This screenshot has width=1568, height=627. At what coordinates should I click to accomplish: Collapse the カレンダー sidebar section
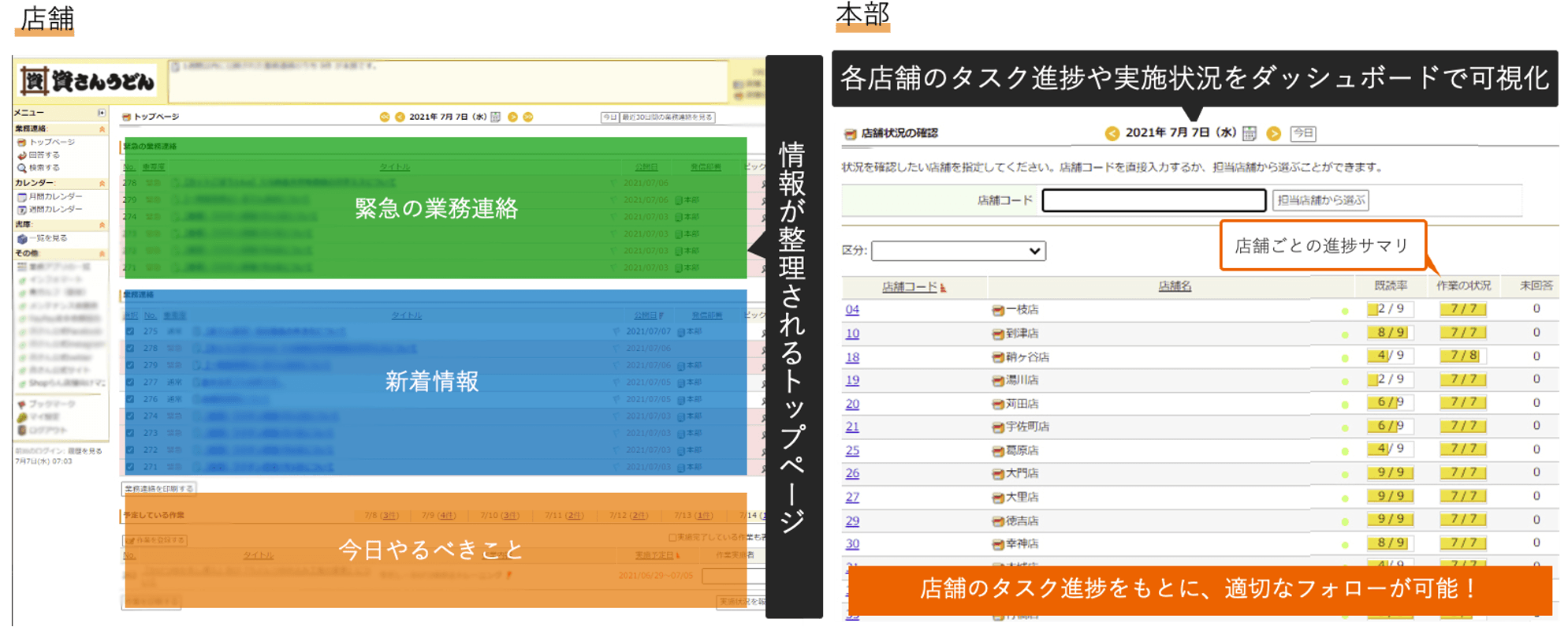pos(102,183)
